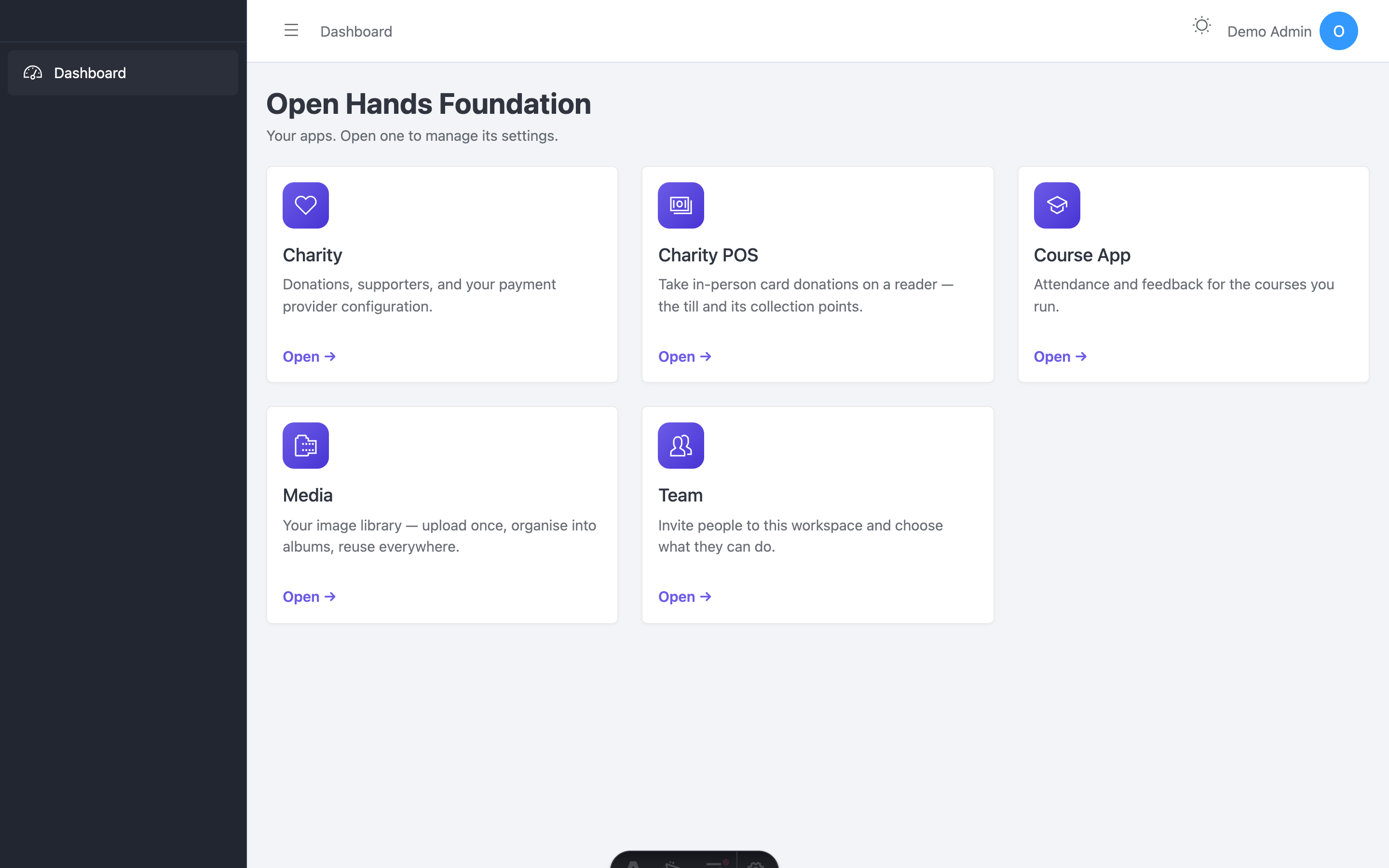The image size is (1389, 868).
Task: Collapse the sidebar with the hamburger icon
Action: pyautogui.click(x=291, y=30)
